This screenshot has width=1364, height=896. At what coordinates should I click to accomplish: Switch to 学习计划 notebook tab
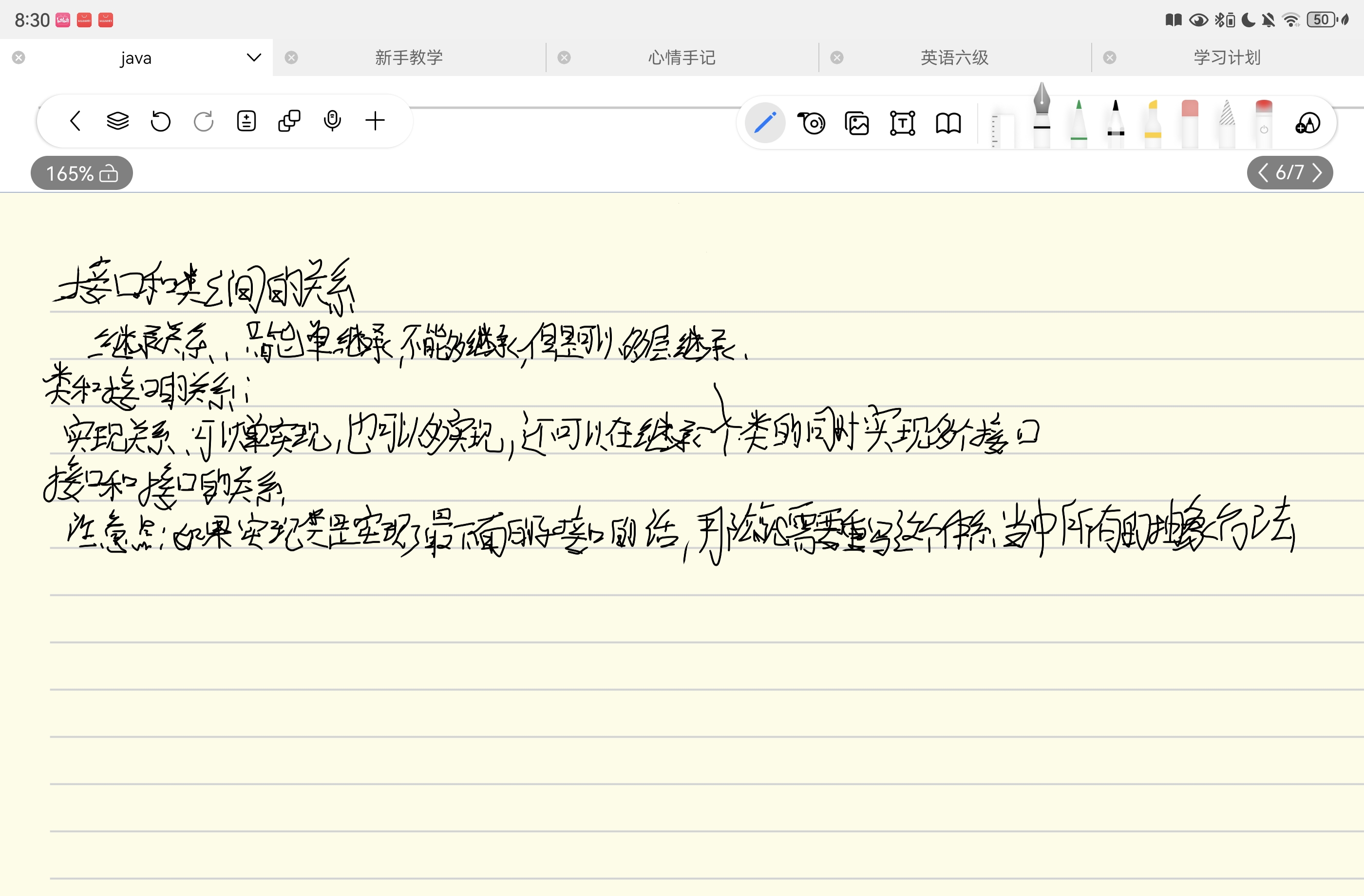point(1227,57)
